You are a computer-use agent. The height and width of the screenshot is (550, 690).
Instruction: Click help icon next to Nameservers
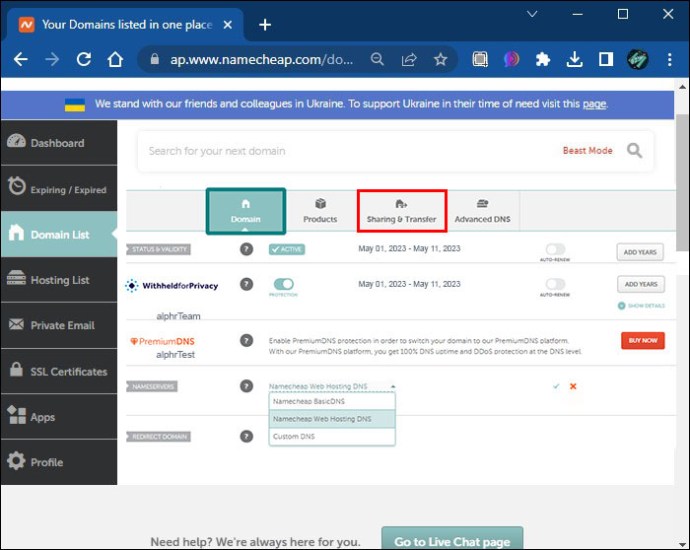[246, 385]
